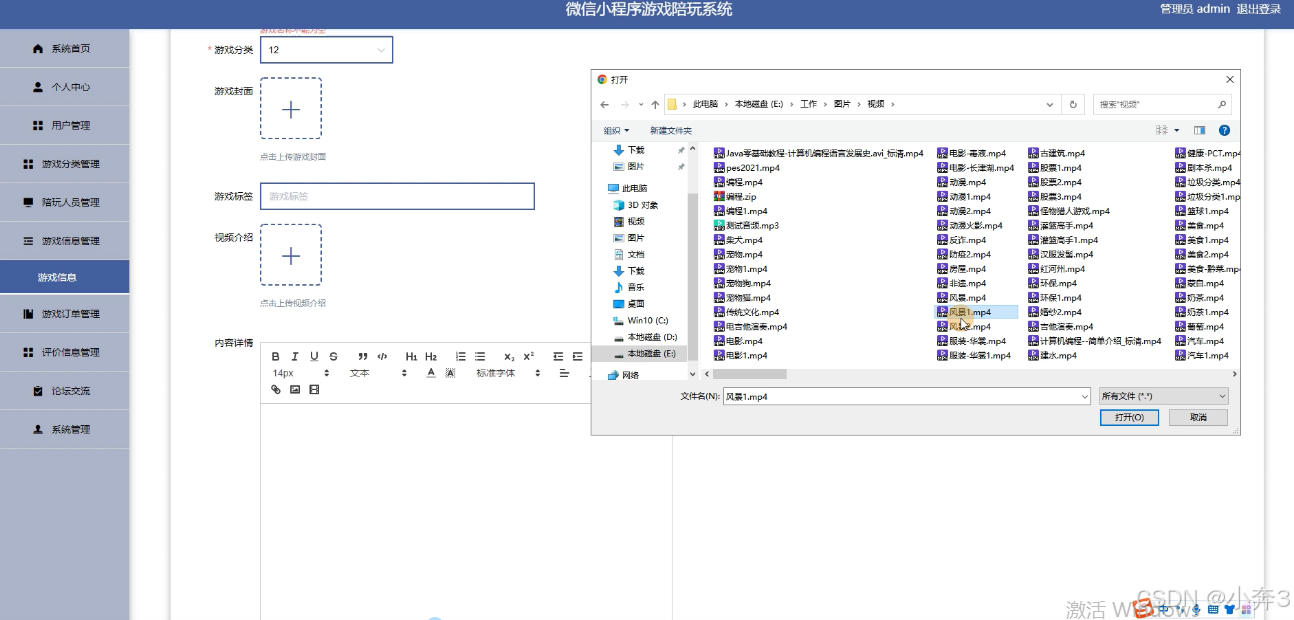Screen dimensions: 1294x620
Task: Create a bullet list in the editor
Action: click(480, 357)
